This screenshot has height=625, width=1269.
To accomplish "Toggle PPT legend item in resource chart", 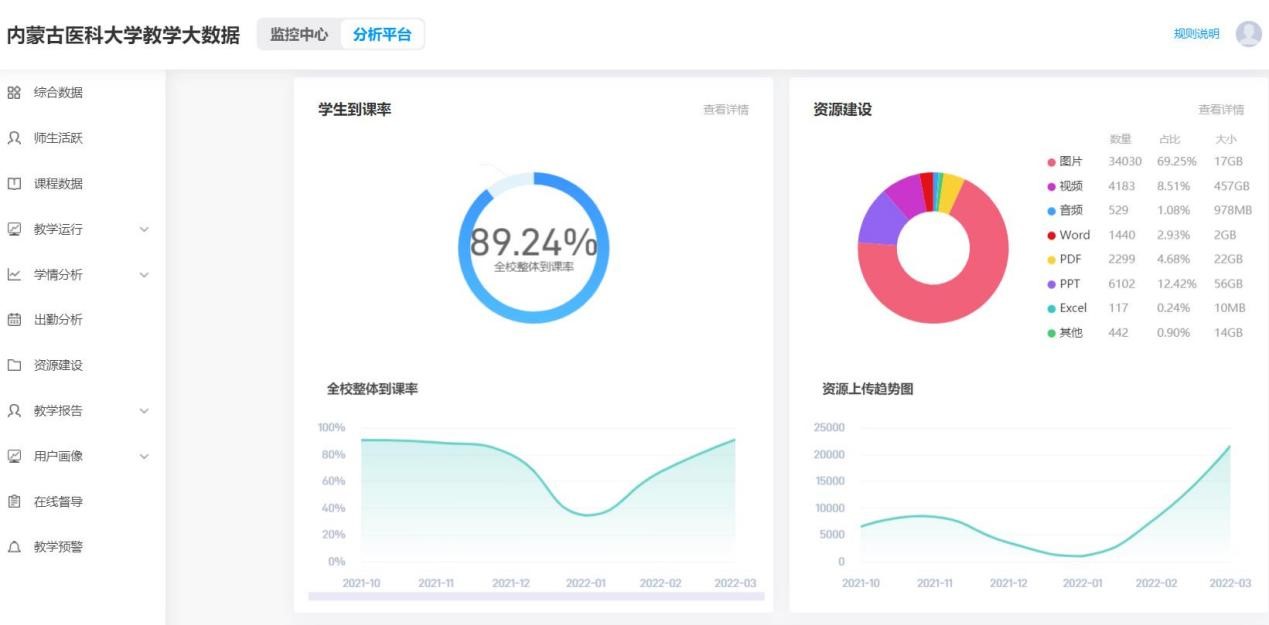I will (x=1064, y=284).
